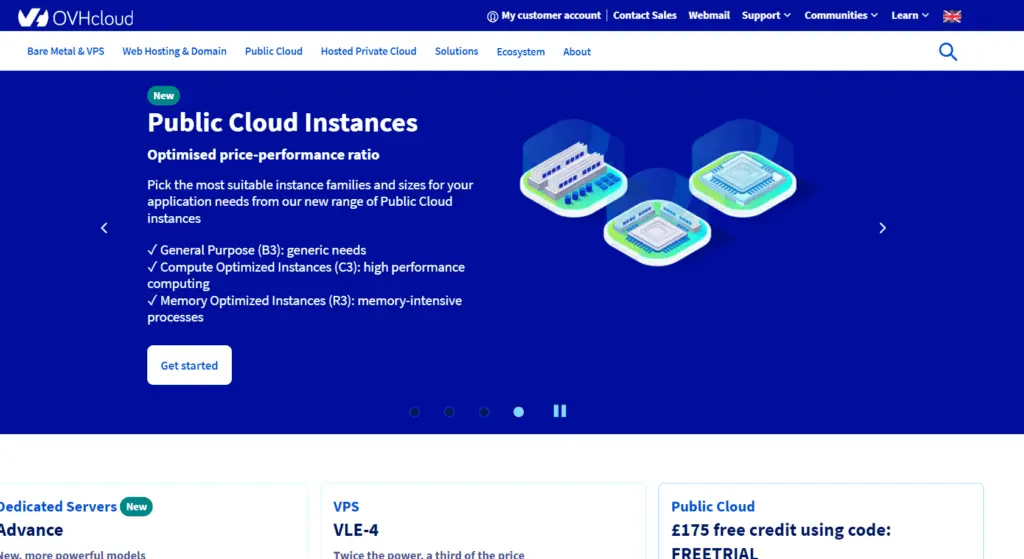Pause the carousel autoplay
Image resolution: width=1024 pixels, height=559 pixels.
click(560, 411)
